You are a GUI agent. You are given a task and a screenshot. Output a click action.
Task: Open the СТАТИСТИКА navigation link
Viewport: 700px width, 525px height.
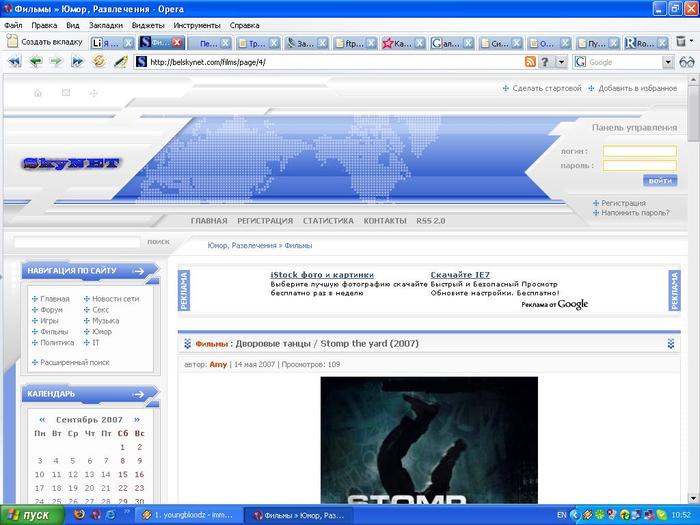328,221
